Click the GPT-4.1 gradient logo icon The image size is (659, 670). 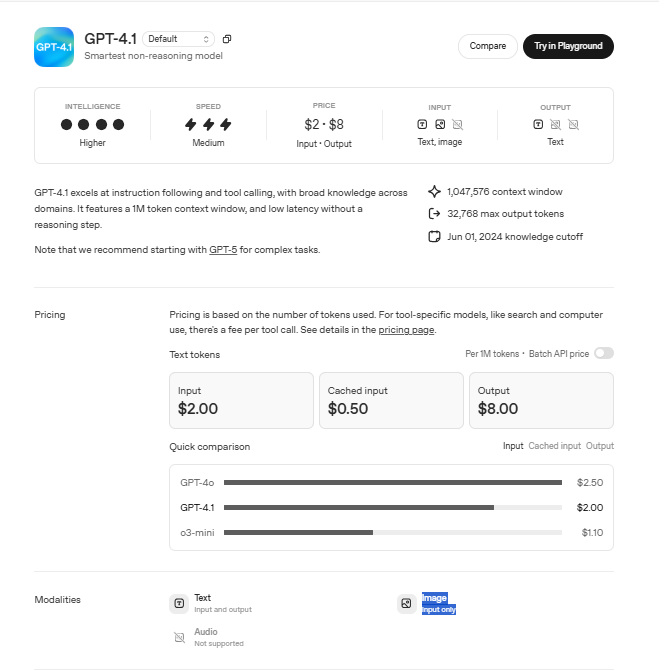pyautogui.click(x=54, y=47)
